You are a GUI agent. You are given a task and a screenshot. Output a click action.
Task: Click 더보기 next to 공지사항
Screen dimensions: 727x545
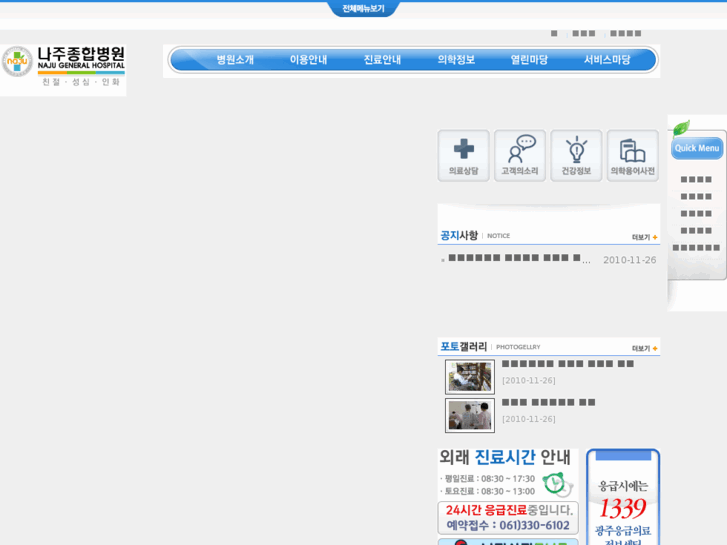(x=645, y=237)
